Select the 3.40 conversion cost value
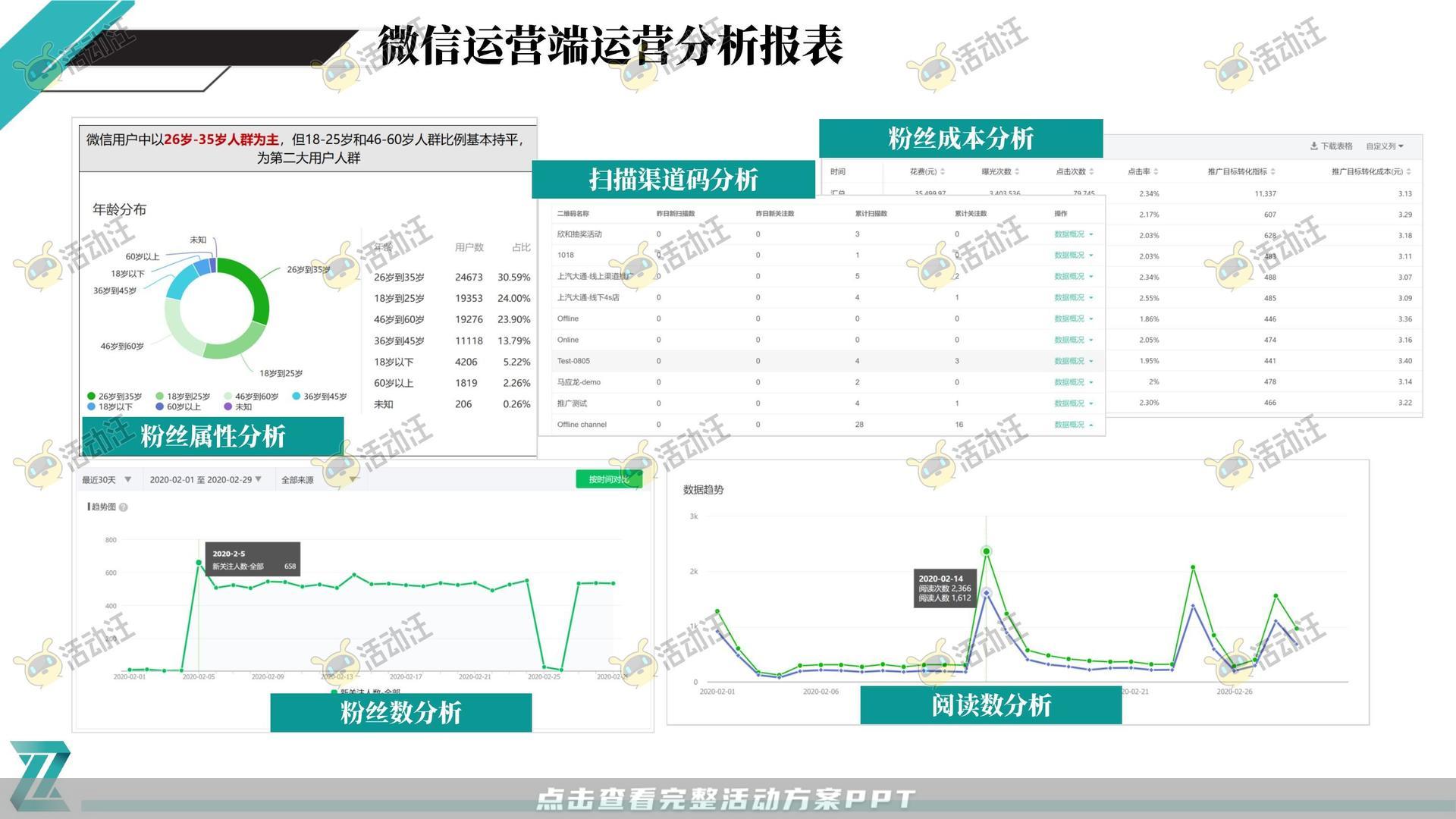This screenshot has height=819, width=1456. click(1405, 361)
